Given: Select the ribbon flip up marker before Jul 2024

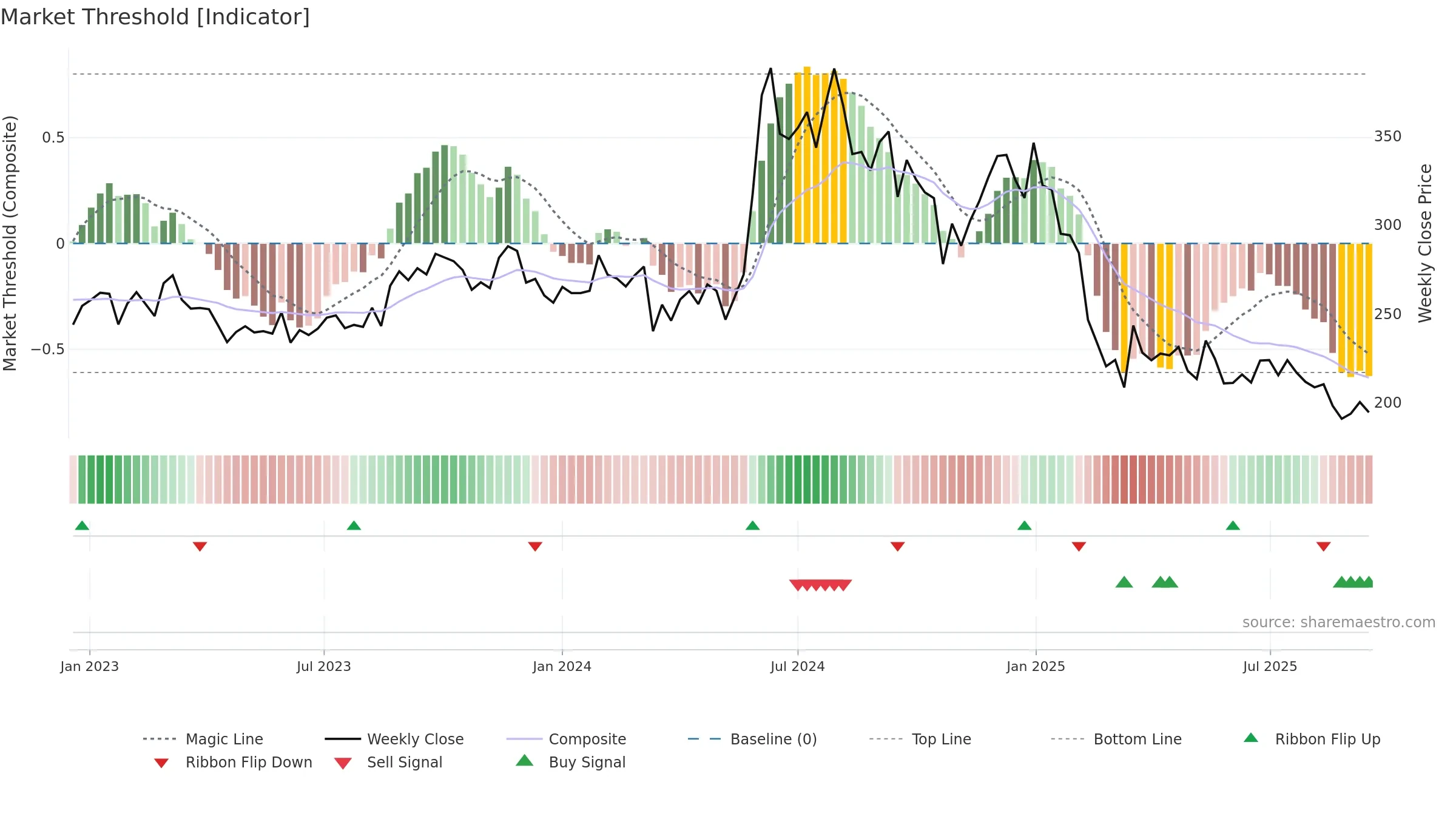Looking at the screenshot, I should tap(752, 525).
